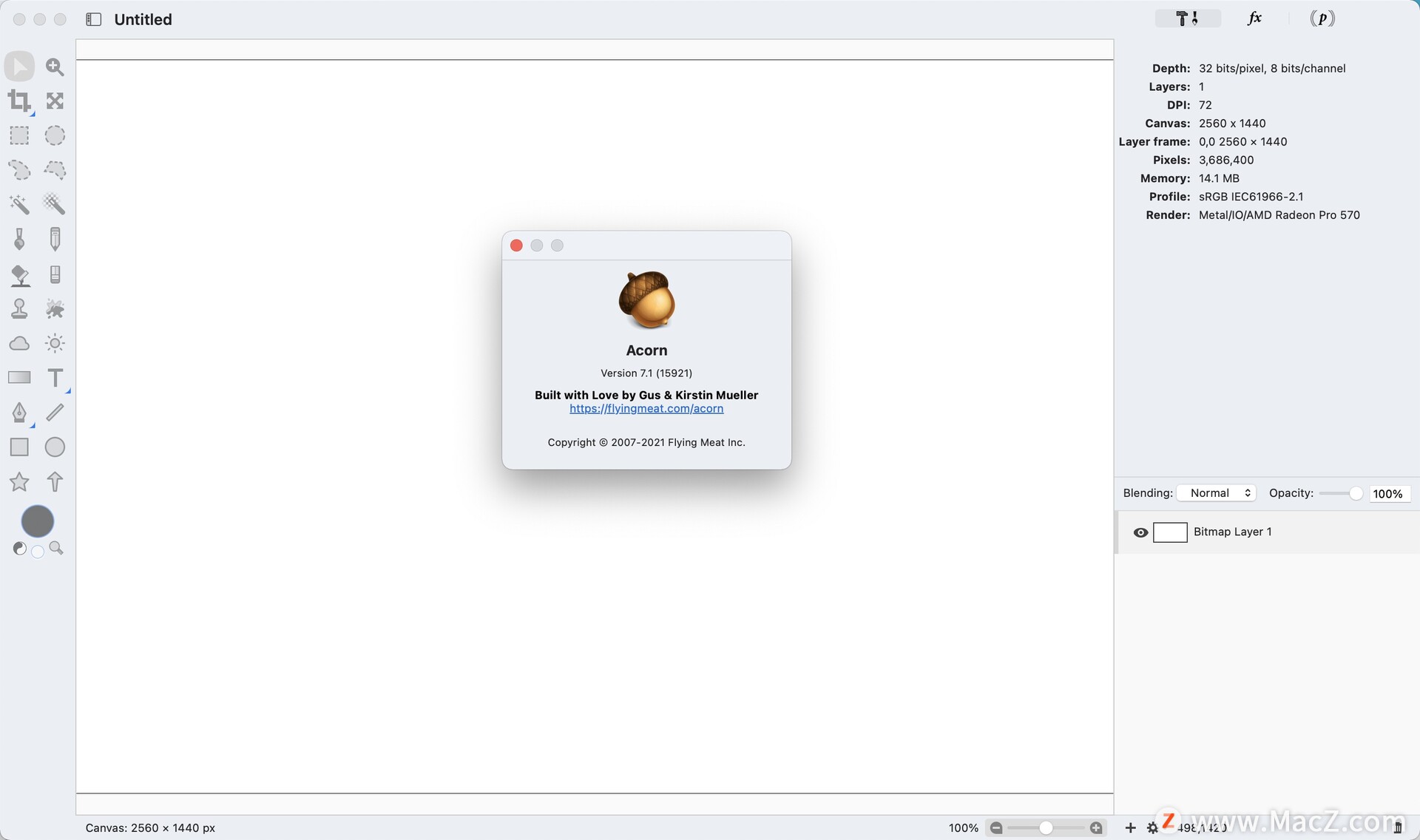Select the Text tool
This screenshot has height=840, width=1420.
(x=55, y=378)
